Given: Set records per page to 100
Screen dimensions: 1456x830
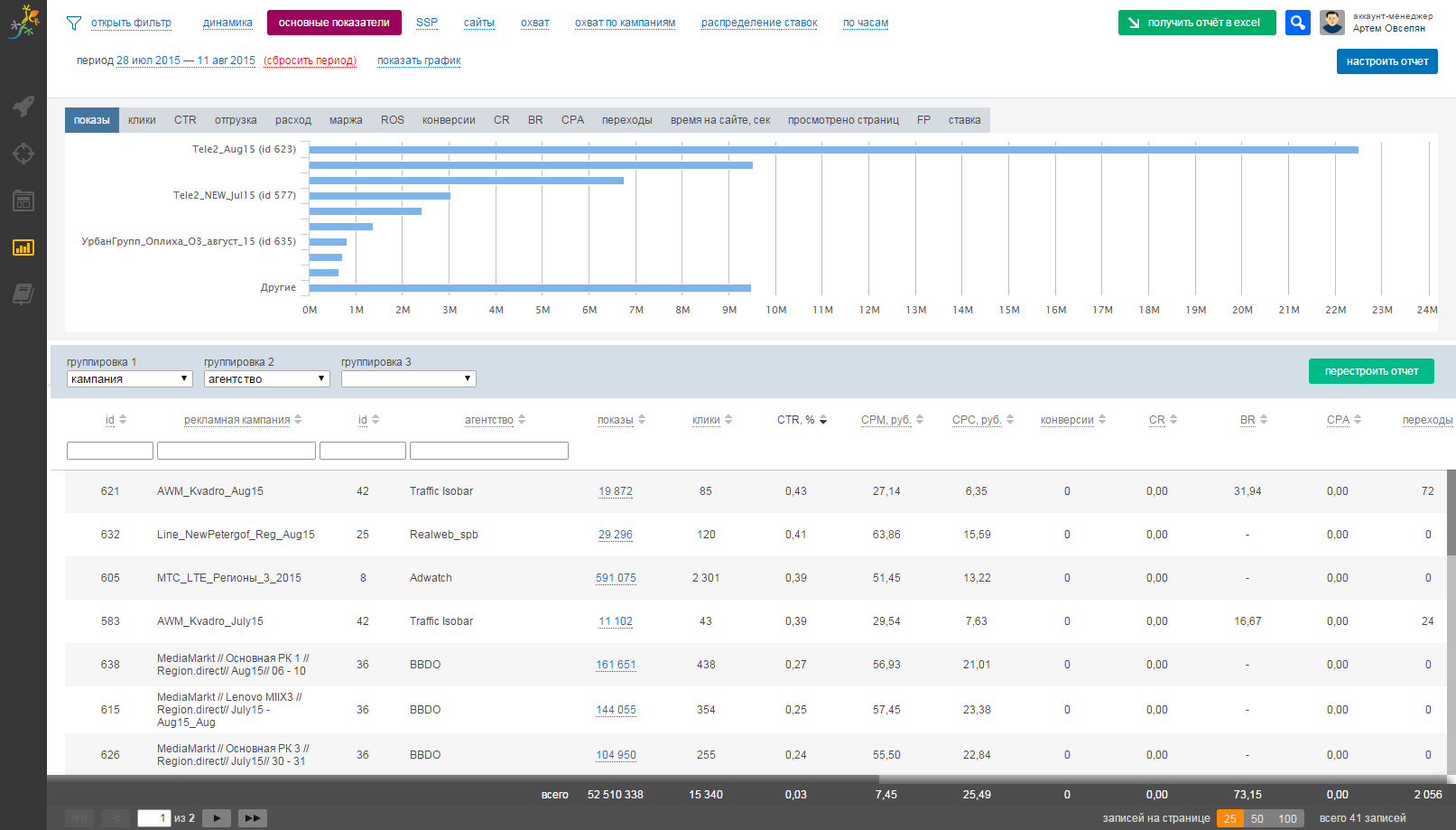Looking at the screenshot, I should tap(1287, 818).
